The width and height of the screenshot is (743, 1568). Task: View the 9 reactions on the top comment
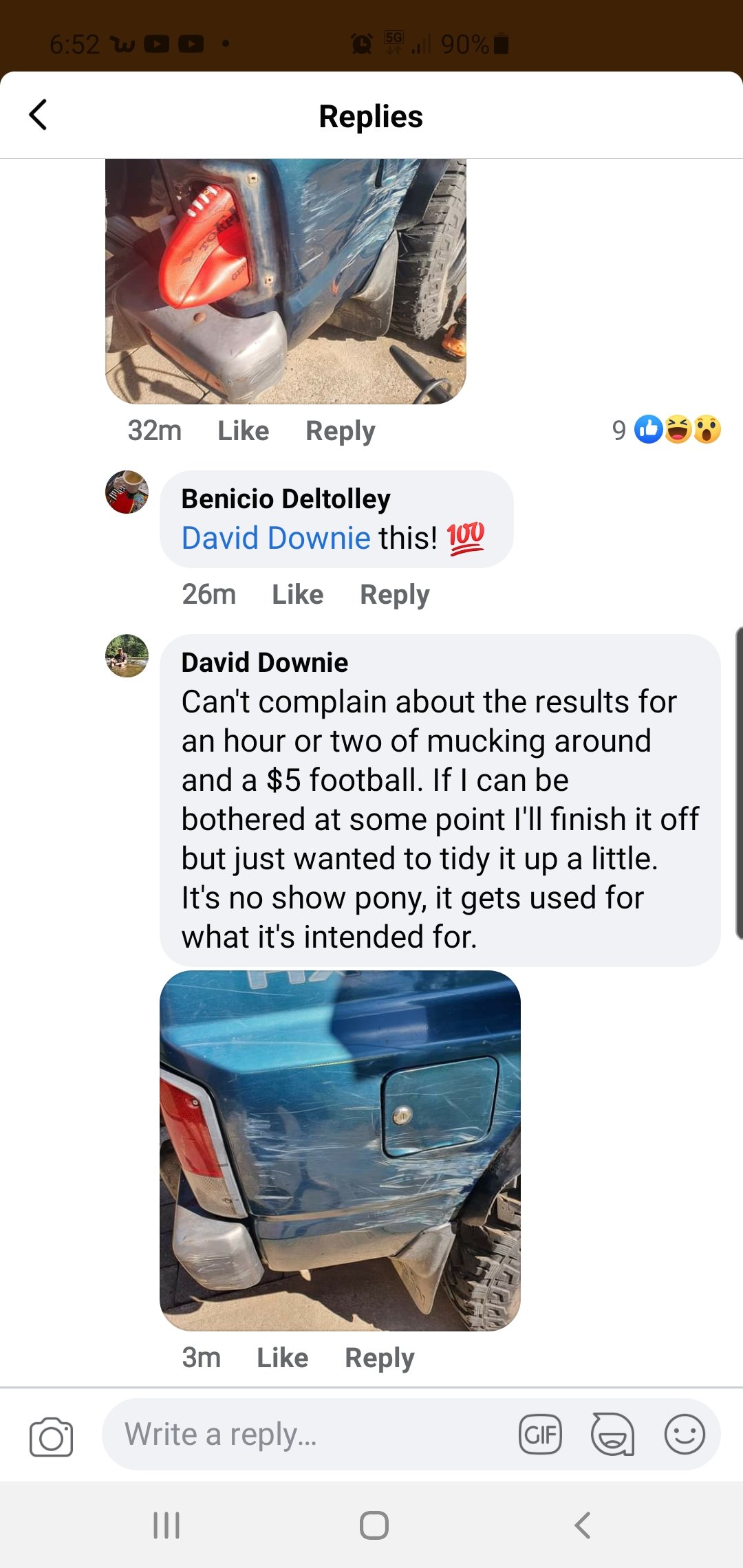pyautogui.click(x=666, y=430)
